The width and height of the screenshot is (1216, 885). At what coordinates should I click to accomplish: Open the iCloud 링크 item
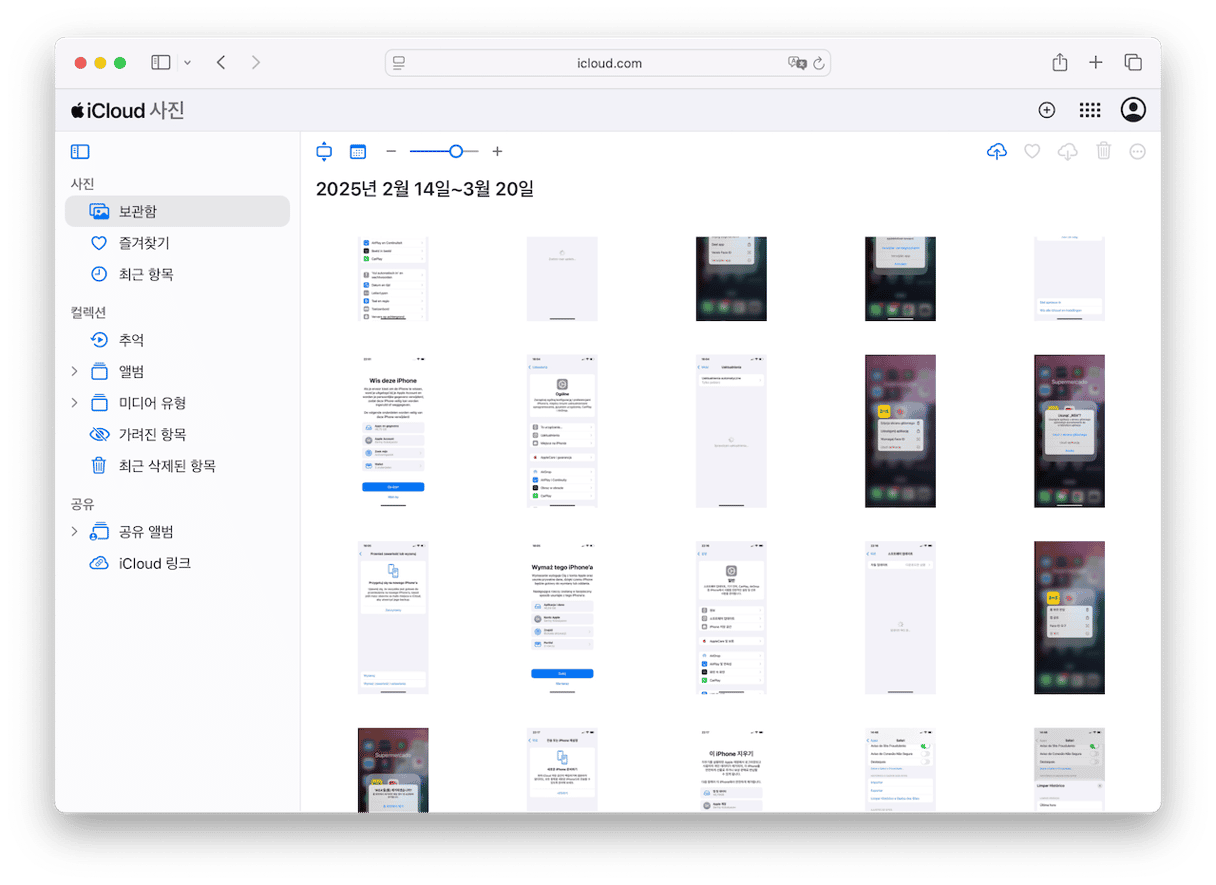(154, 564)
